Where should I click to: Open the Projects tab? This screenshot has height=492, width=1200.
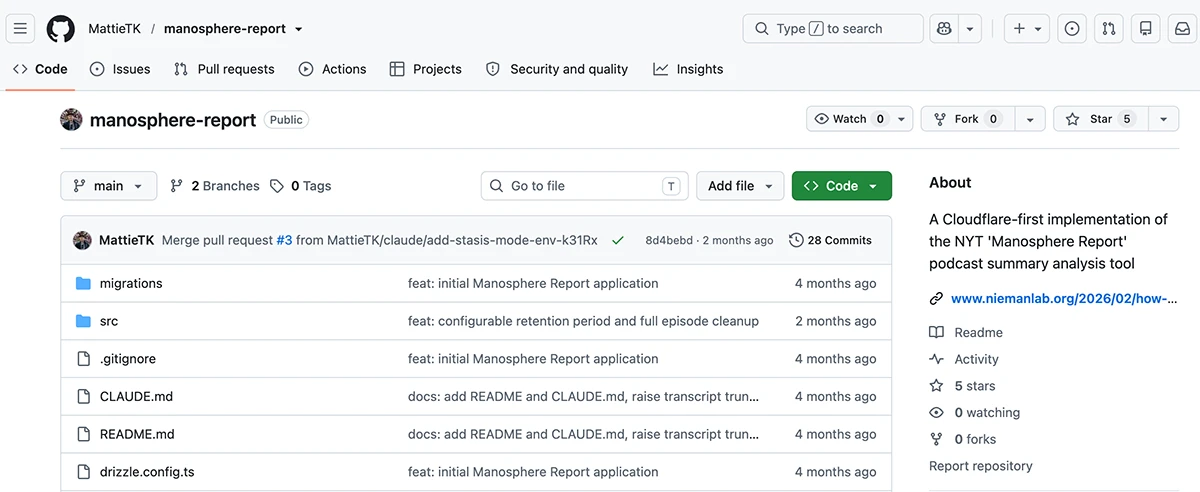(425, 69)
